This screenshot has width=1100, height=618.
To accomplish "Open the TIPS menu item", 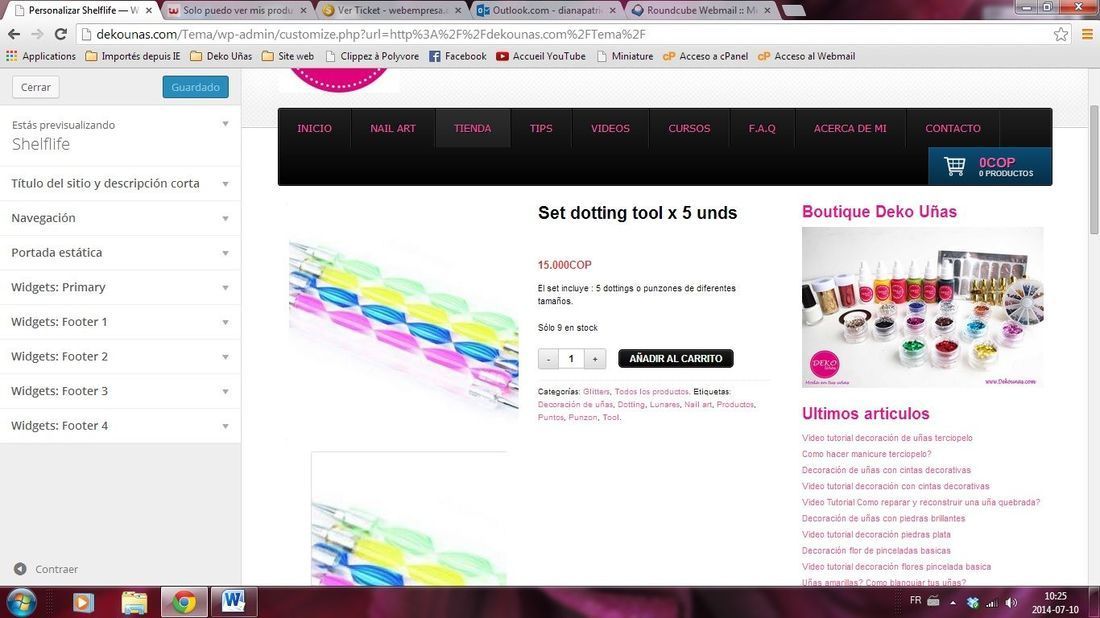I will coord(541,128).
